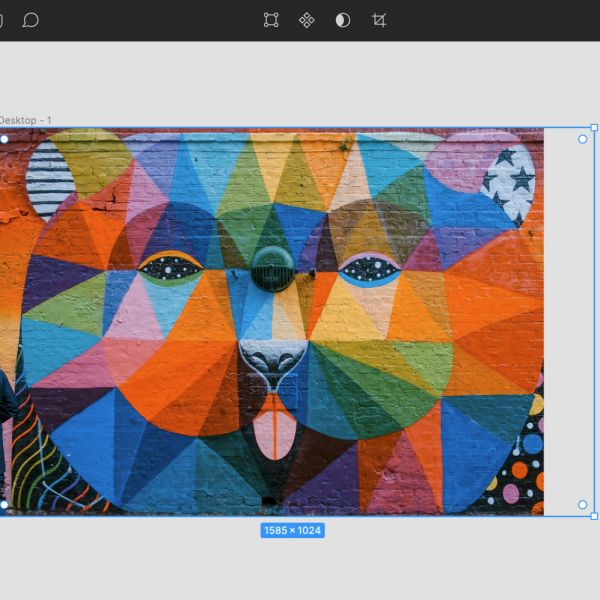The width and height of the screenshot is (600, 600).
Task: Click the bear's gray nose in mural
Action: point(272,360)
